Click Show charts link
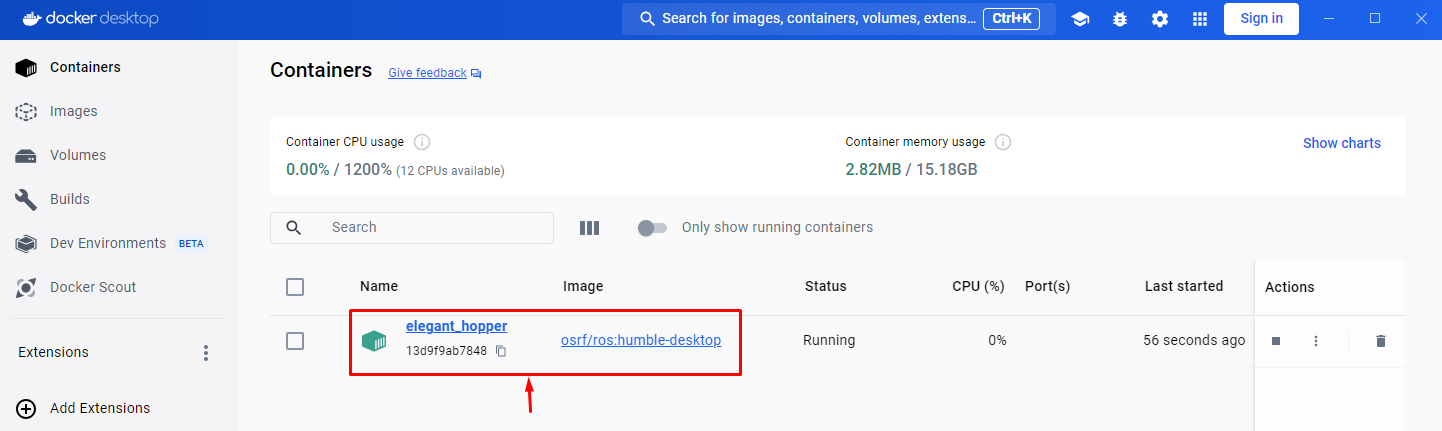 1341,143
